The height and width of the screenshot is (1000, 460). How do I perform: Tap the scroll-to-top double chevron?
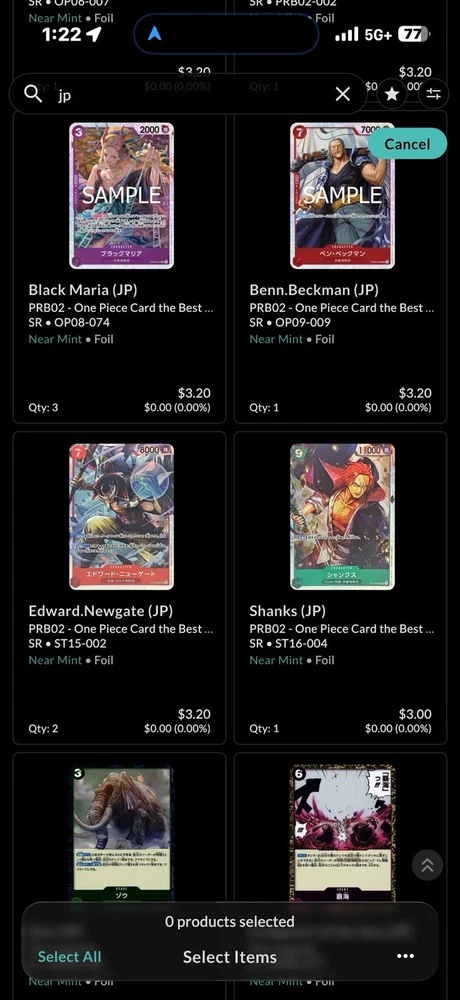tap(427, 865)
